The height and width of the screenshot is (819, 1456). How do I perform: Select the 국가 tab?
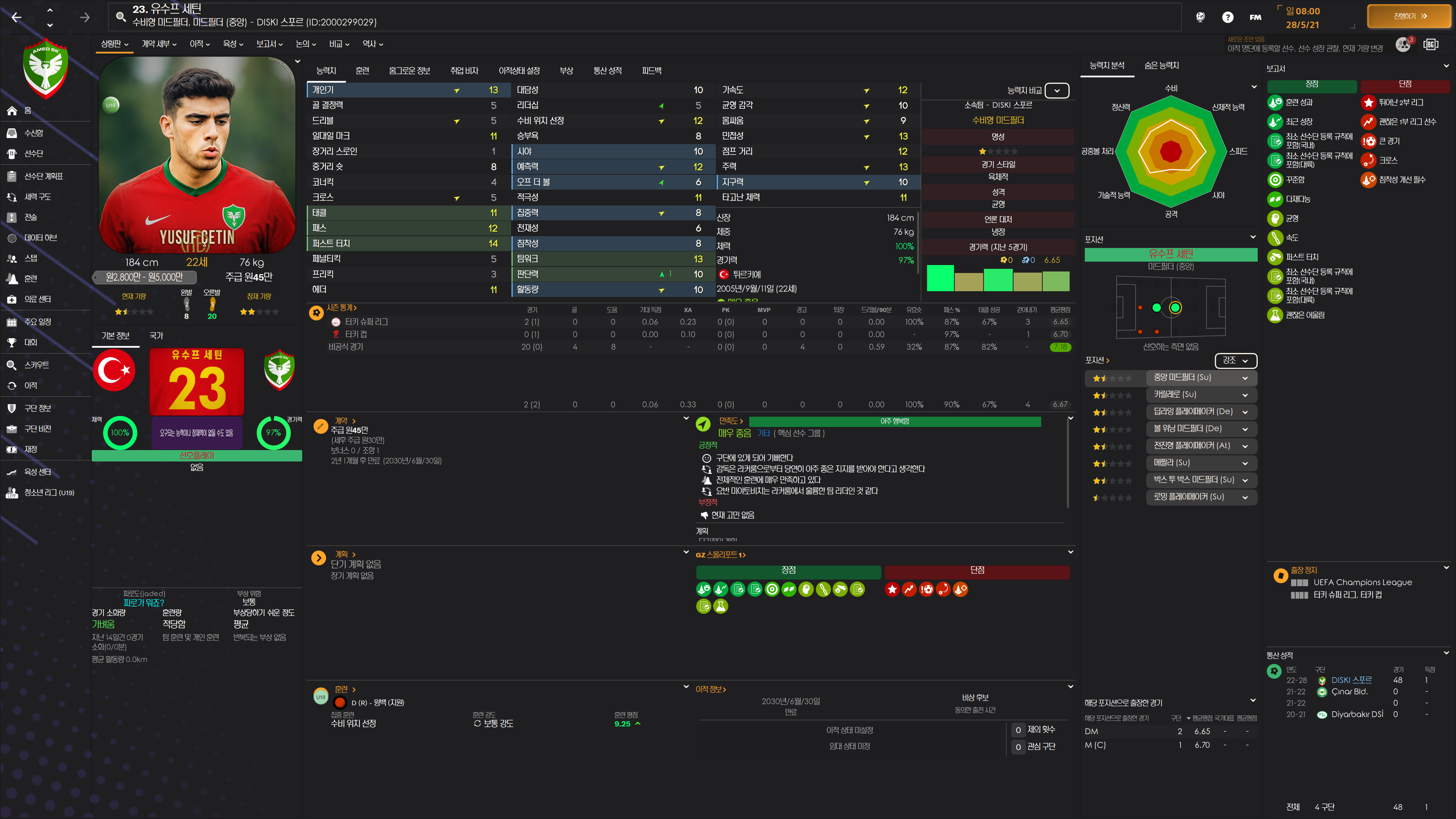(156, 336)
